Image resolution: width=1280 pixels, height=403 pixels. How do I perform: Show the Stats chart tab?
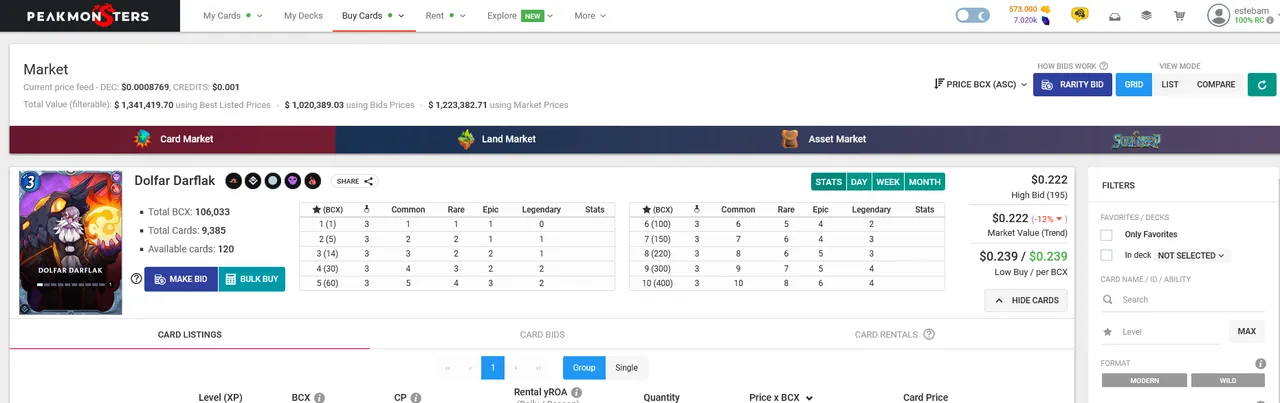pos(828,182)
